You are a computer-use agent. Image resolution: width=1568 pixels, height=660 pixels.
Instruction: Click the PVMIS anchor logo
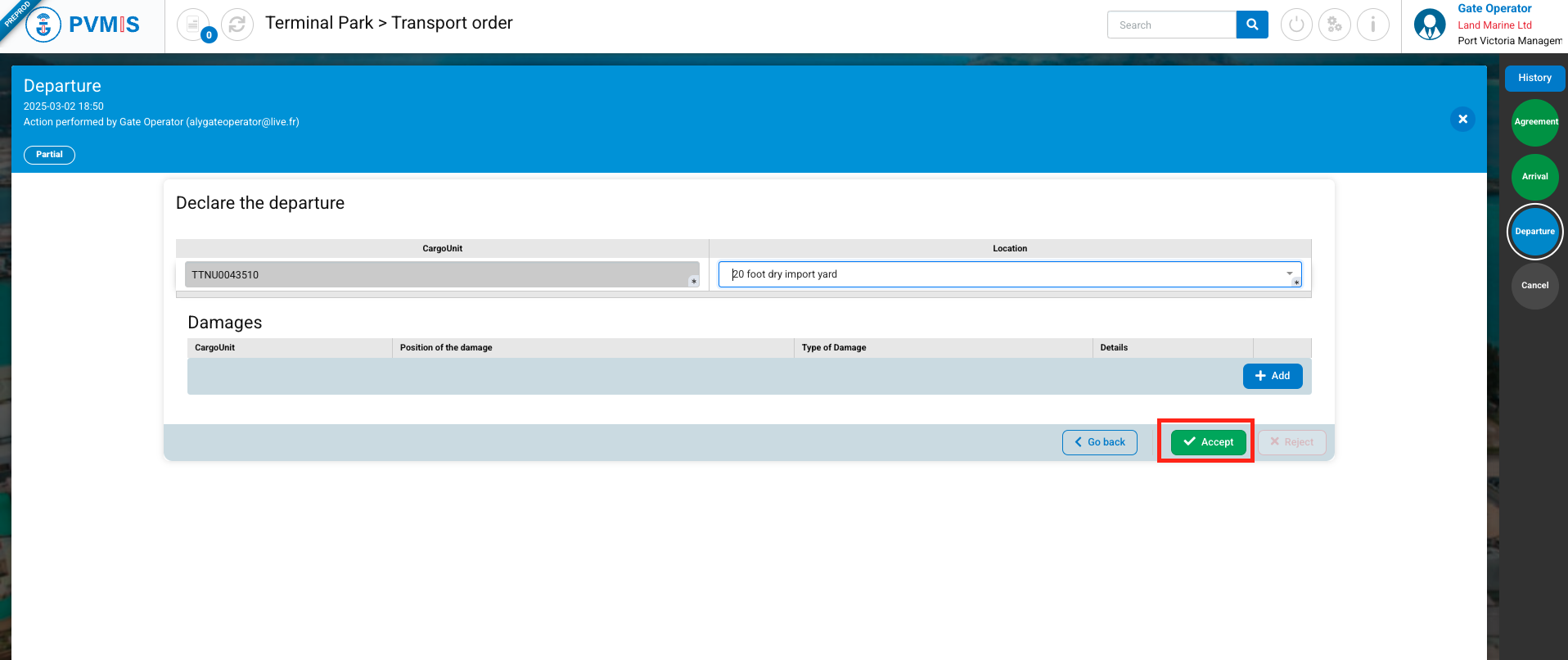point(43,25)
